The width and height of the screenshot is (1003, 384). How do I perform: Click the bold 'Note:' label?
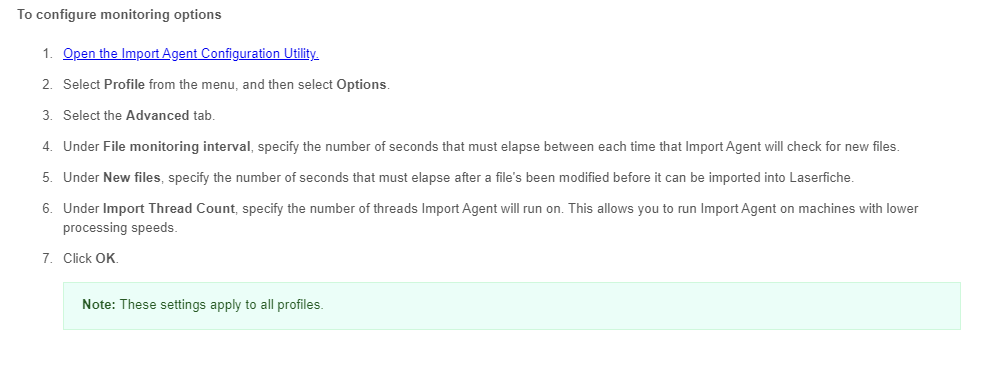[99, 305]
